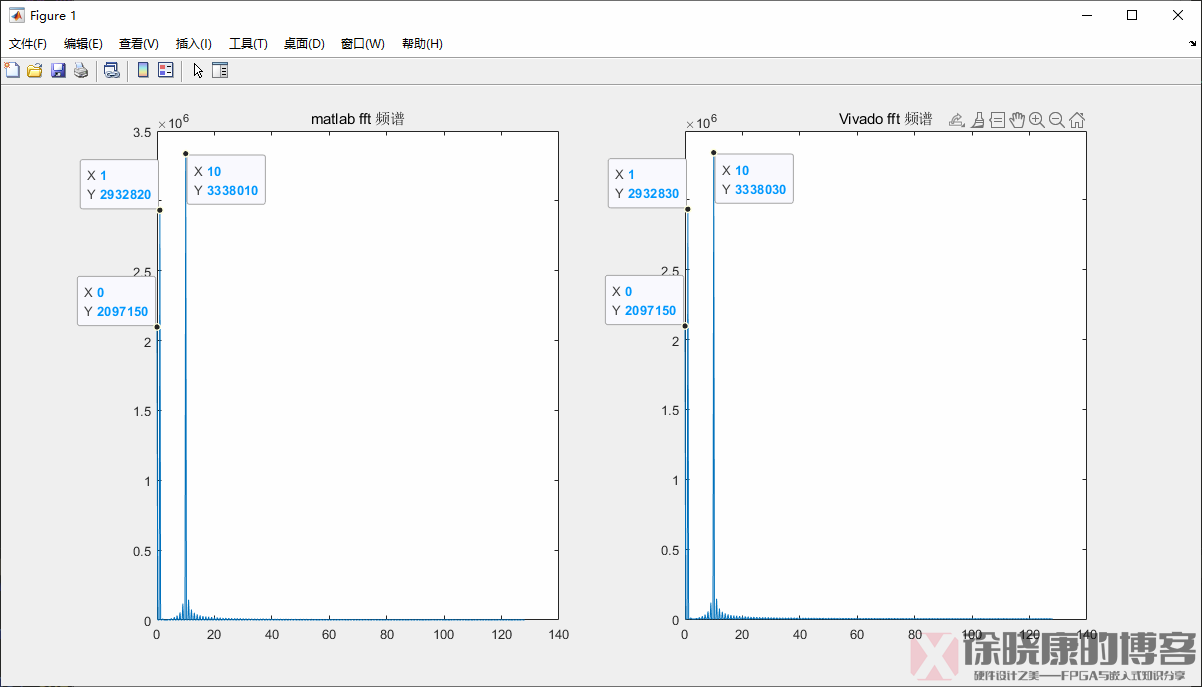
Task: Open the 查看(V) menu
Action: (x=138, y=43)
